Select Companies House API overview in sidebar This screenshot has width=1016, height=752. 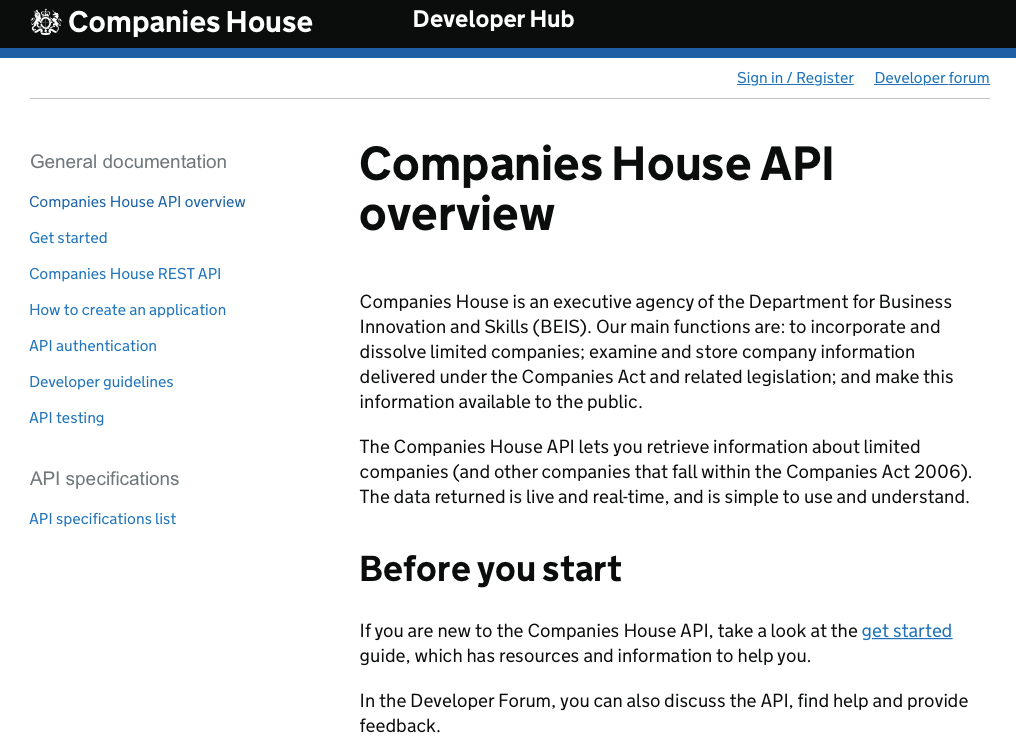(x=137, y=202)
